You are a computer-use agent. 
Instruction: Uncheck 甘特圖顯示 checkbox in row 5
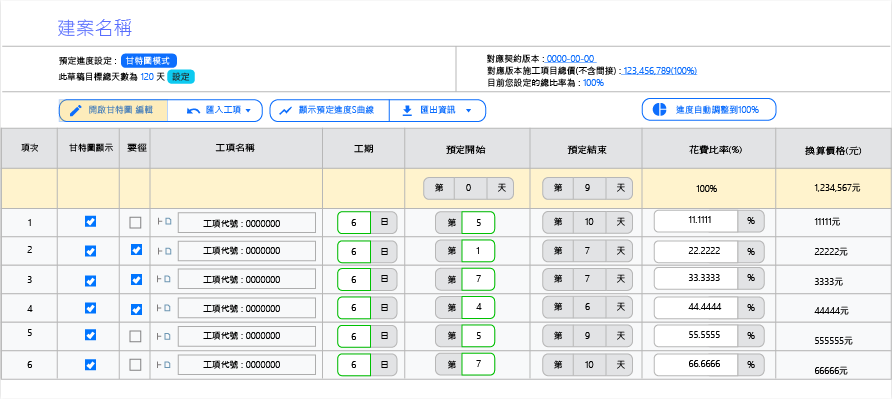tap(90, 335)
